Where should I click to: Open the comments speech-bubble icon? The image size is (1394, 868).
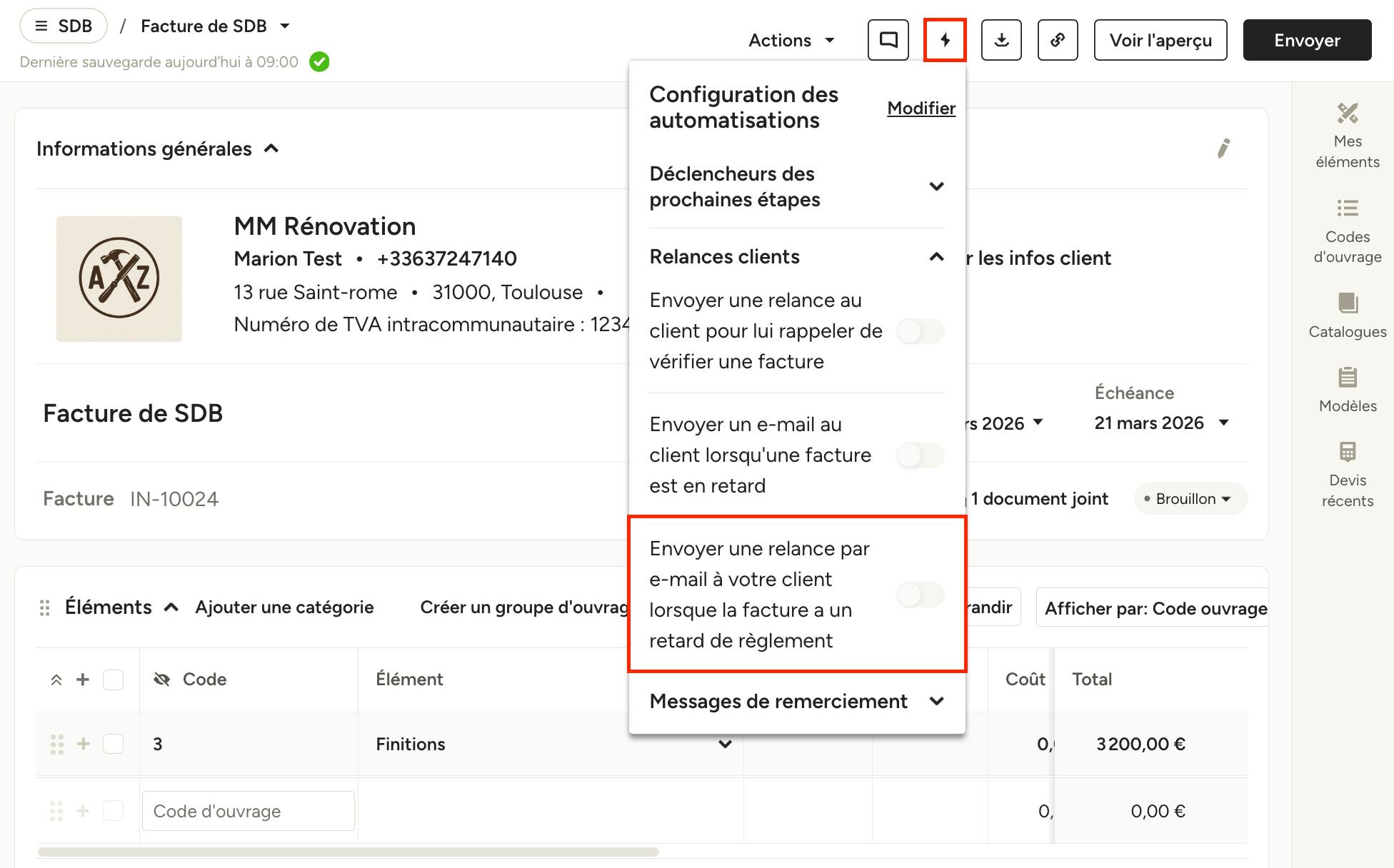click(x=888, y=40)
